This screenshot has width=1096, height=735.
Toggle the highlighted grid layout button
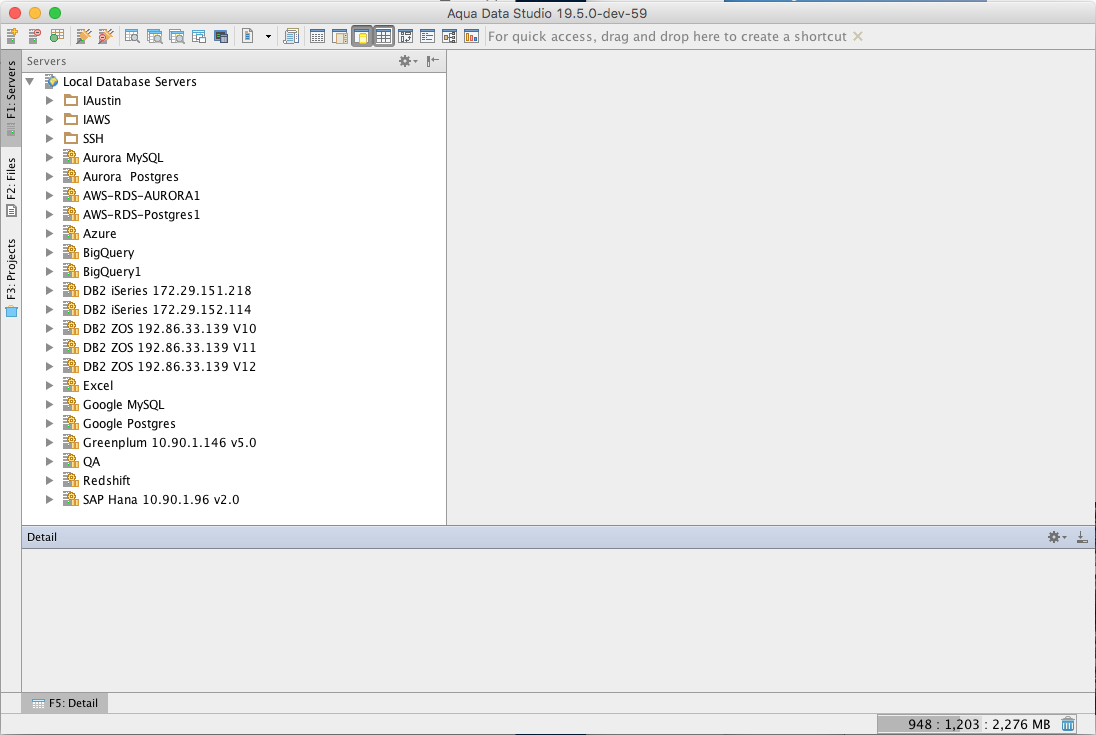(384, 36)
